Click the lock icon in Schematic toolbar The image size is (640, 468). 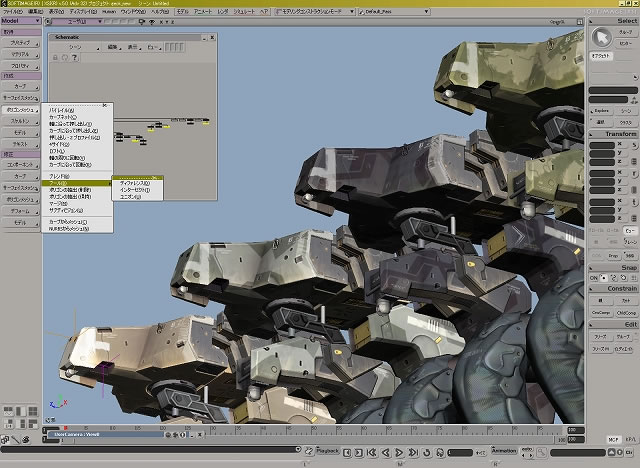point(54,58)
